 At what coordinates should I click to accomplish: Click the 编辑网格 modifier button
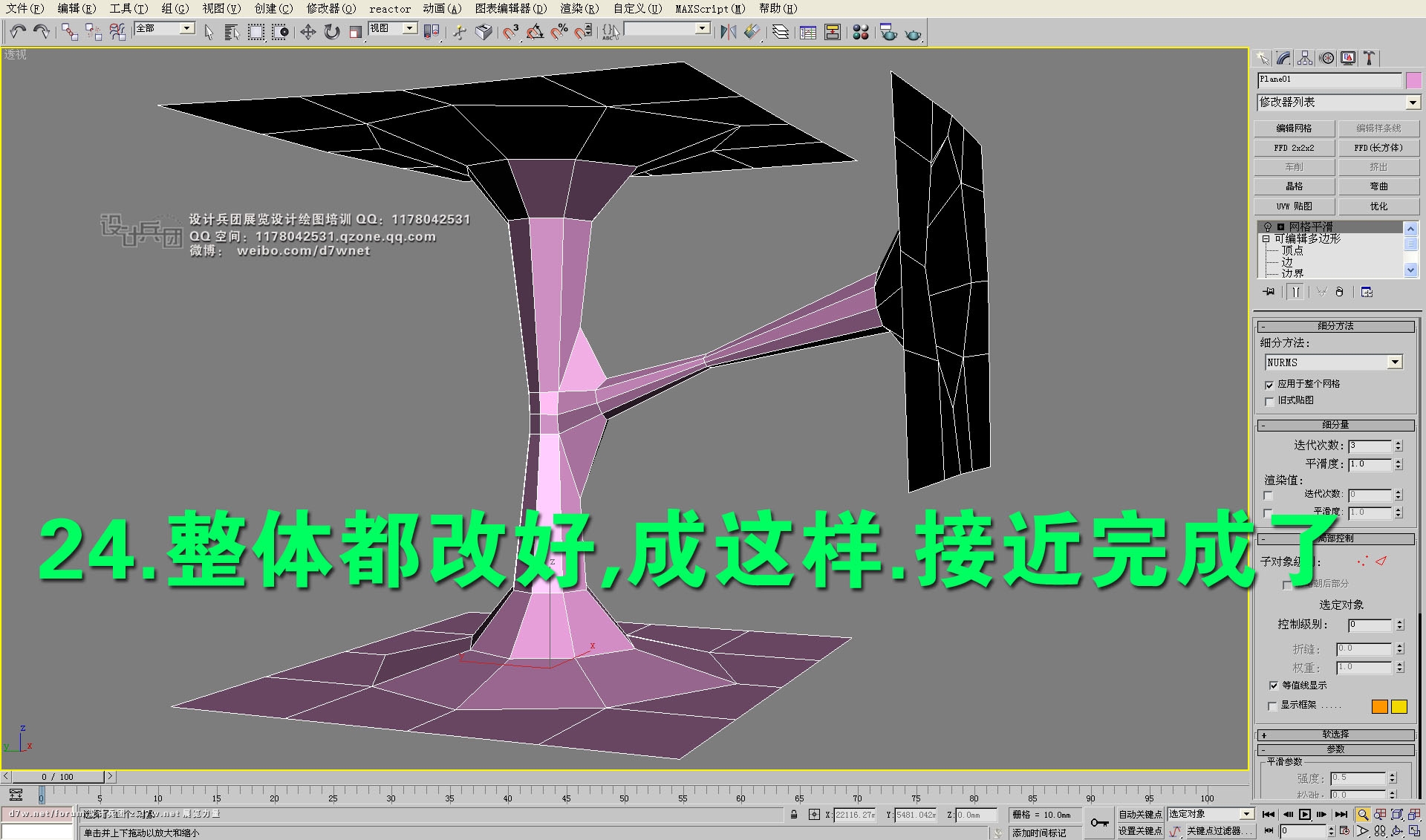pos(1294,128)
